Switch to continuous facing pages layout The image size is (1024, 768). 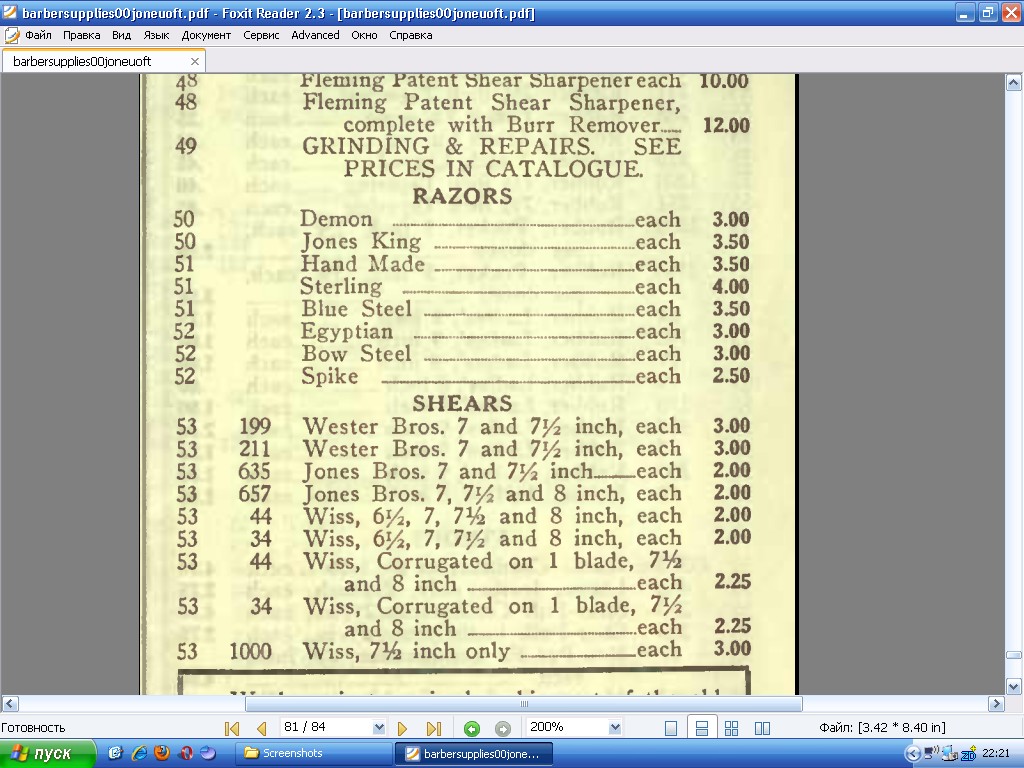coord(732,728)
